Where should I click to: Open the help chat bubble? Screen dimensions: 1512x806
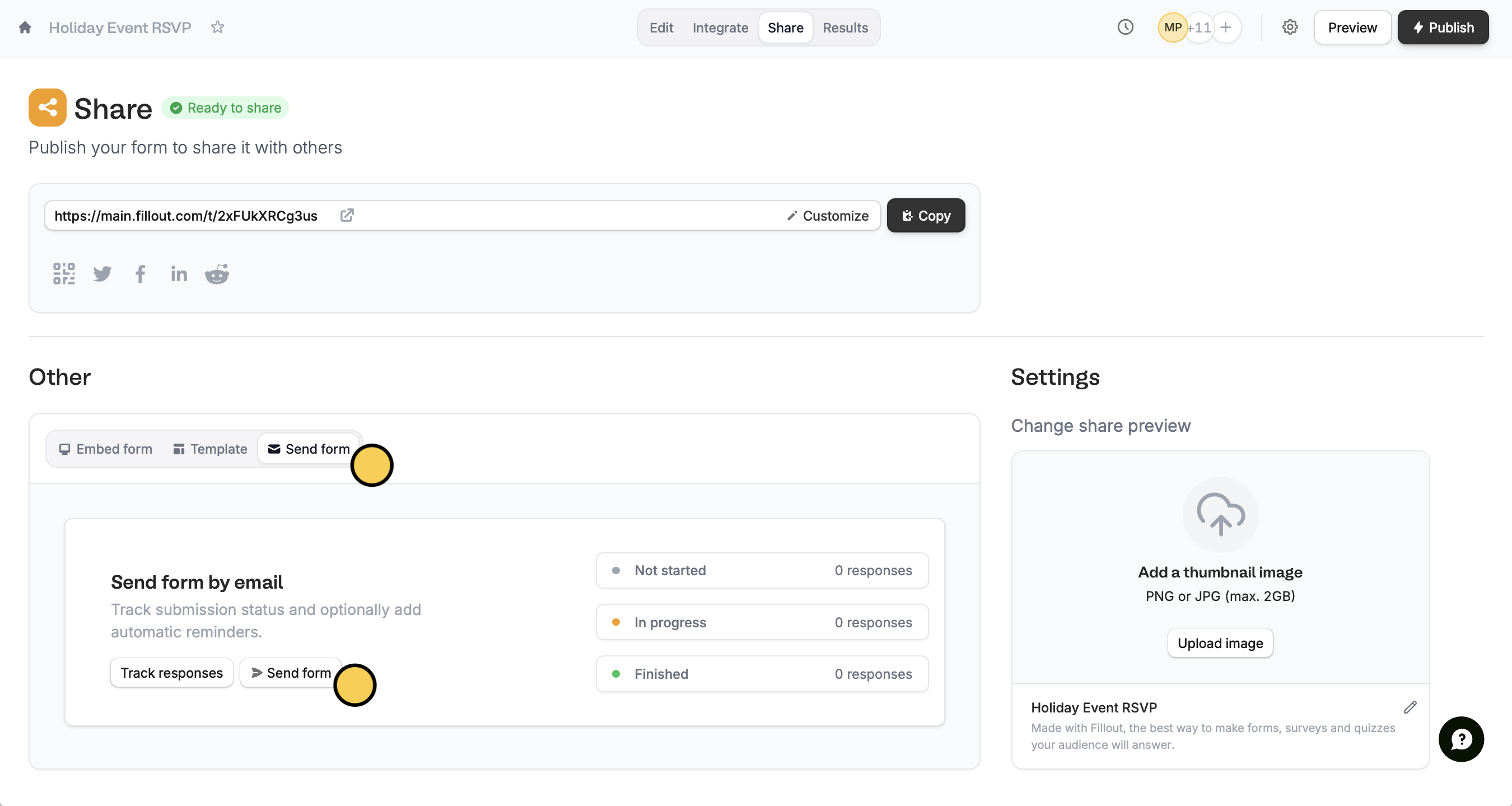pyautogui.click(x=1460, y=739)
